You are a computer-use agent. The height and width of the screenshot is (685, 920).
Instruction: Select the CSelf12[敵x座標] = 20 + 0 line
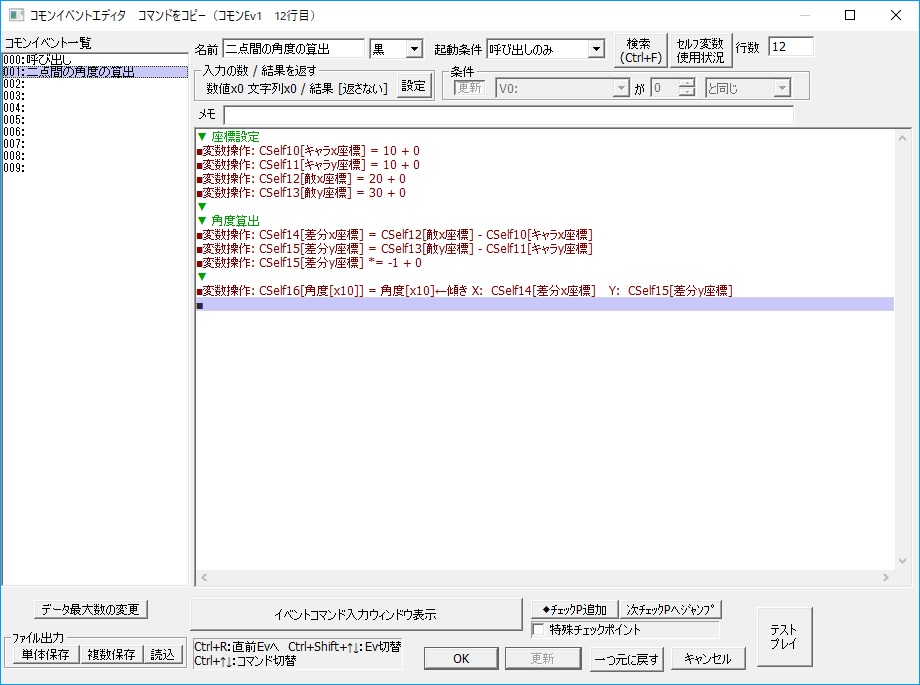544,179
